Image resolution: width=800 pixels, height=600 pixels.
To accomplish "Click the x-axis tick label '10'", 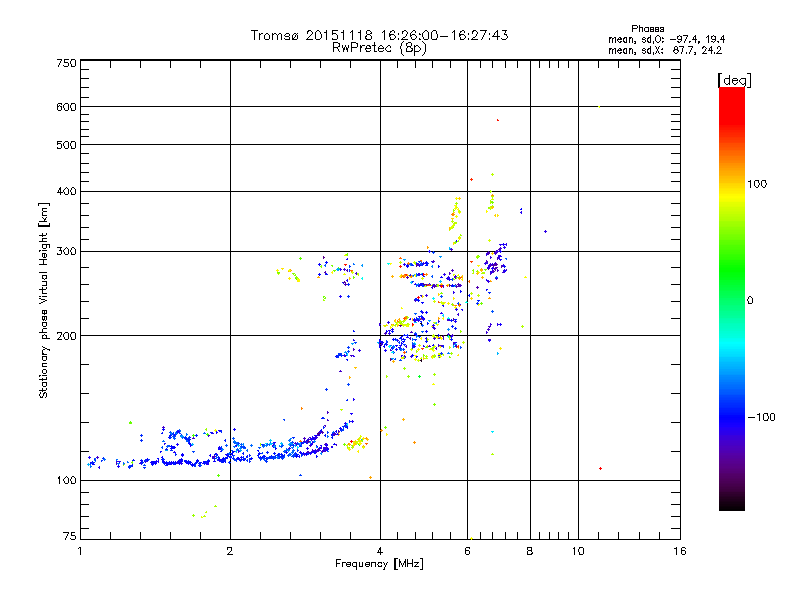I will (578, 551).
